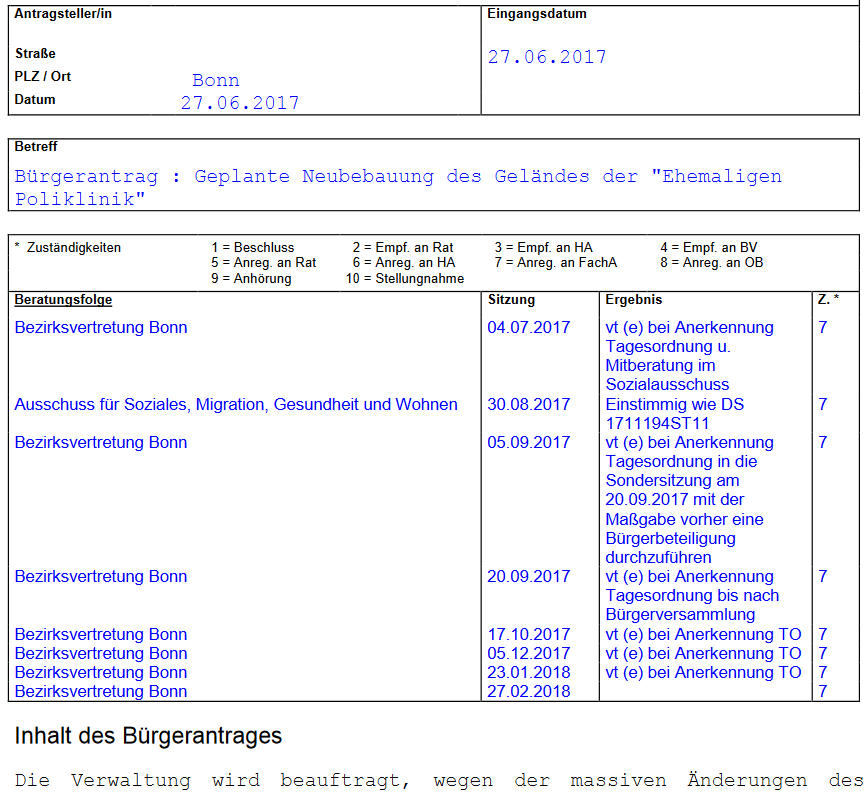Select the session date 20.09.2017
Image resolution: width=868 pixels, height=794 pixels.
pos(528,576)
